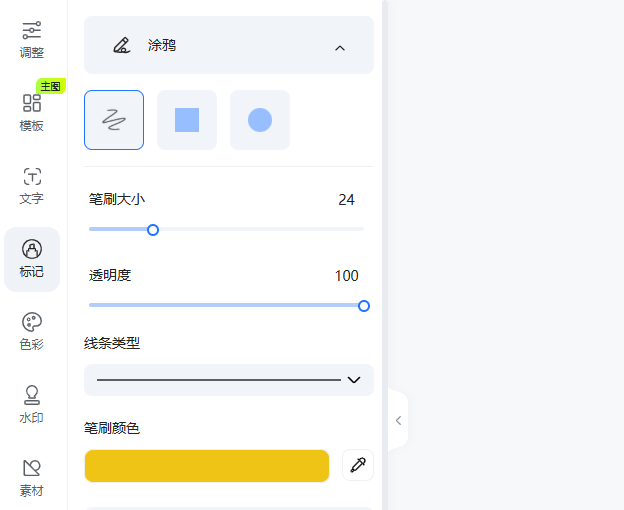Open the 素材 materials panel
Image resolution: width=624 pixels, height=510 pixels.
pos(32,478)
